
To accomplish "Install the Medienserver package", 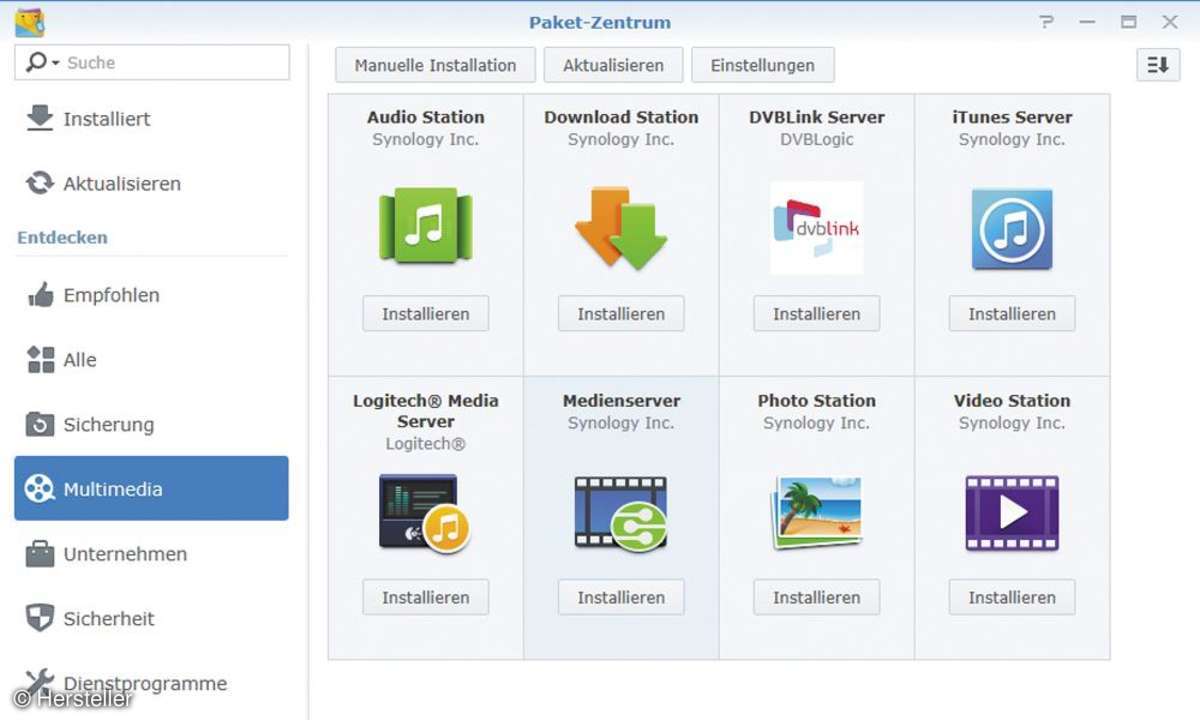I will coord(621,597).
